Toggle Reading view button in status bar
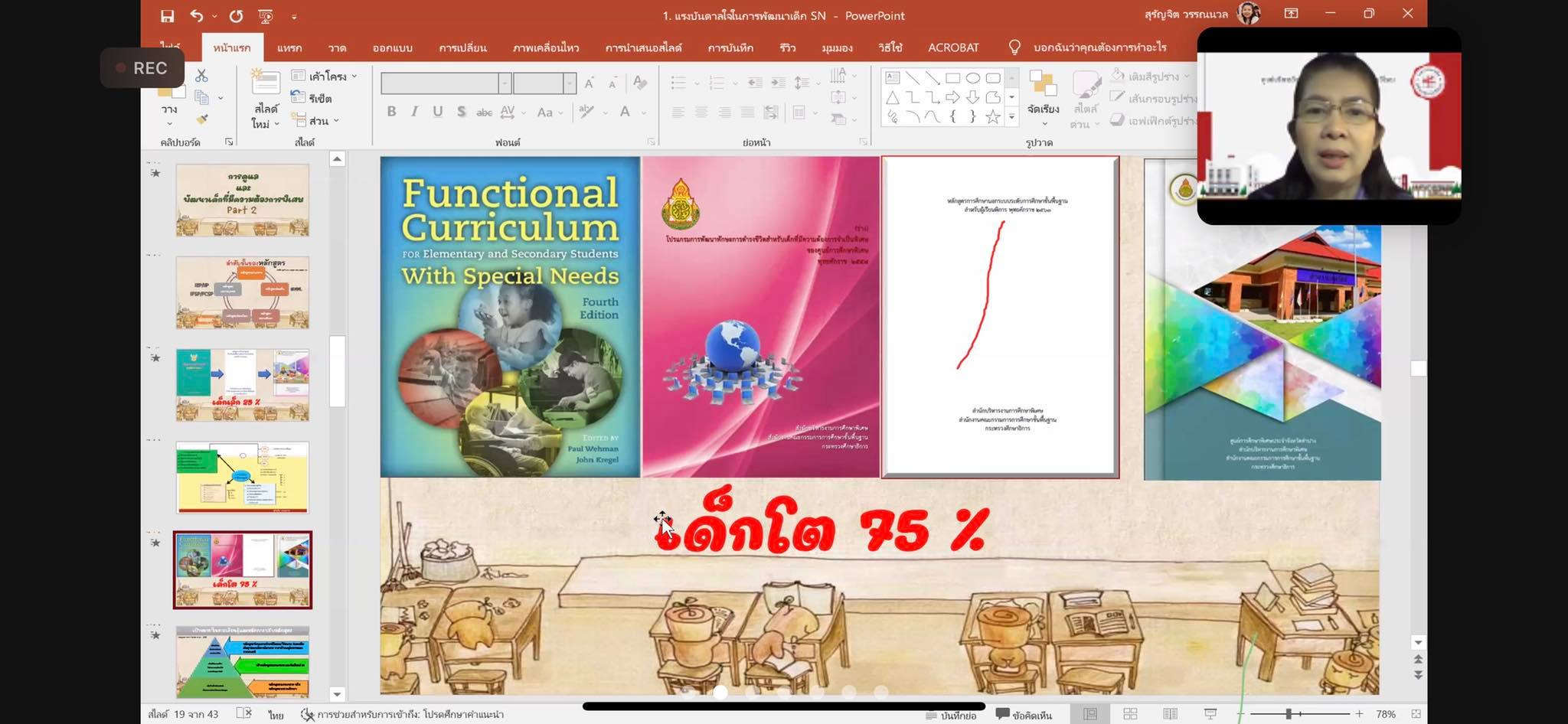The image size is (1568, 724). [1170, 714]
